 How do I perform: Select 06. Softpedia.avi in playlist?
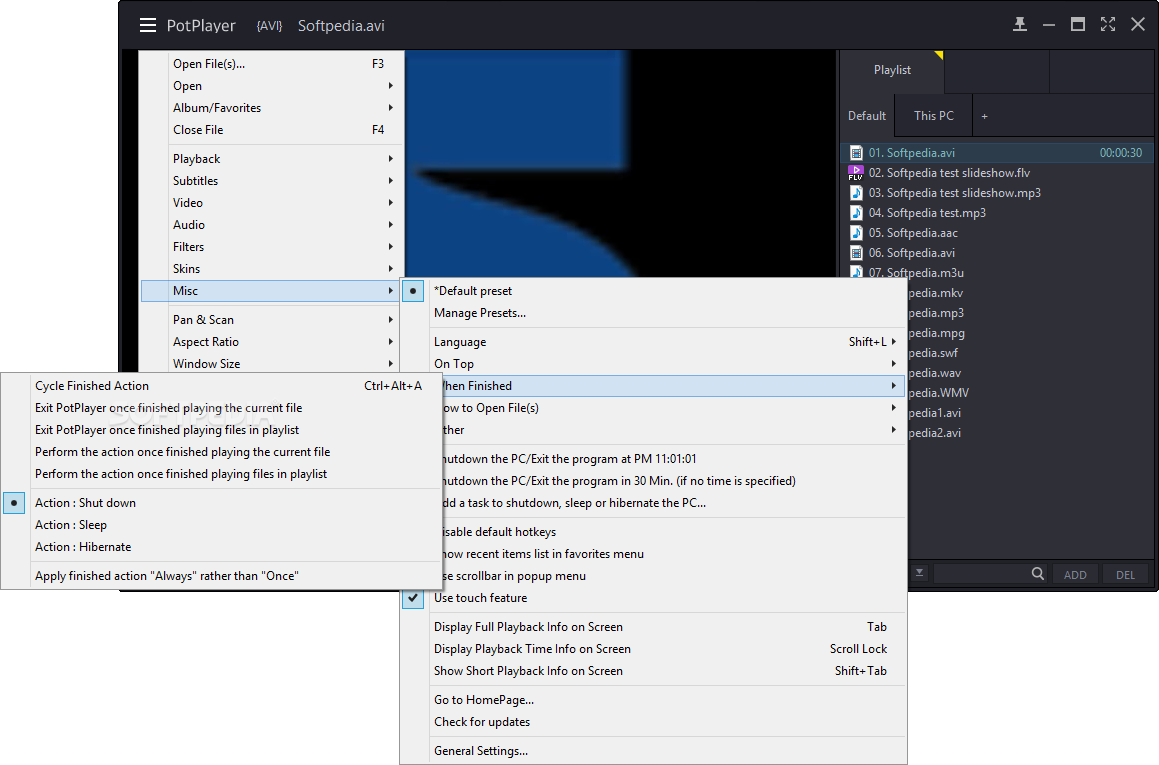point(997,253)
